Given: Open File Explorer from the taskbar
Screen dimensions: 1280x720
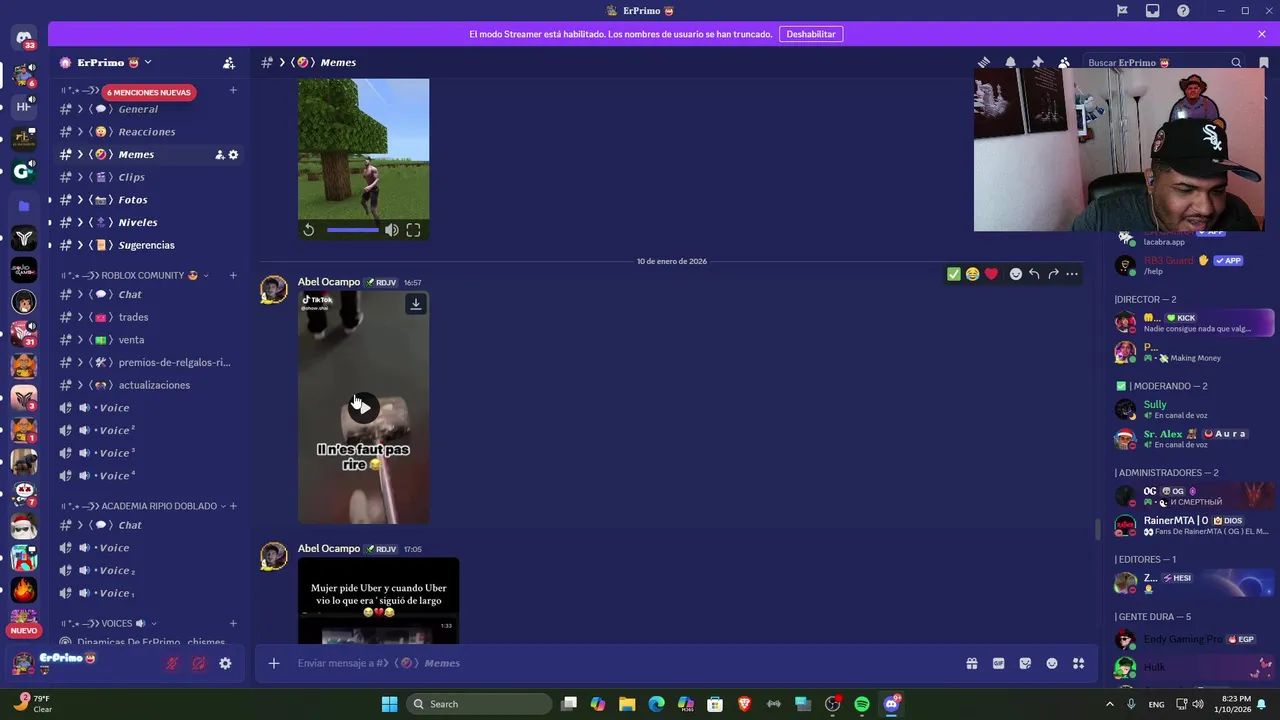Looking at the screenshot, I should (627, 704).
